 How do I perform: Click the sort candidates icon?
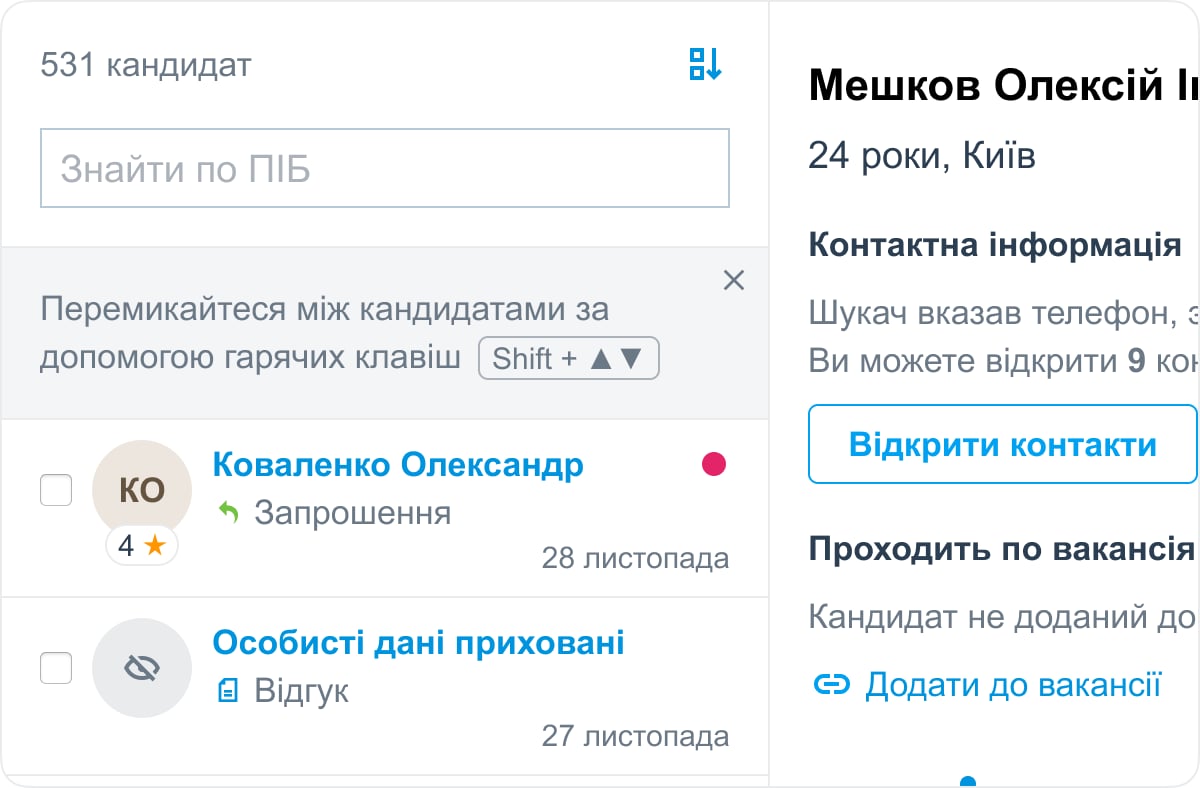pos(705,65)
